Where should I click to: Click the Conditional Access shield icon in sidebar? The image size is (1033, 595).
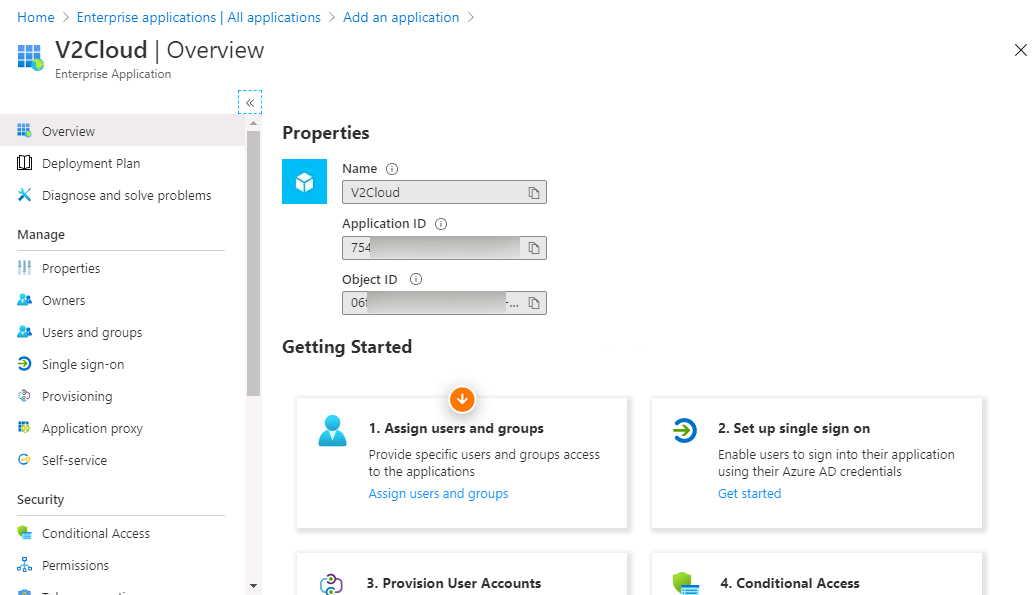24,532
